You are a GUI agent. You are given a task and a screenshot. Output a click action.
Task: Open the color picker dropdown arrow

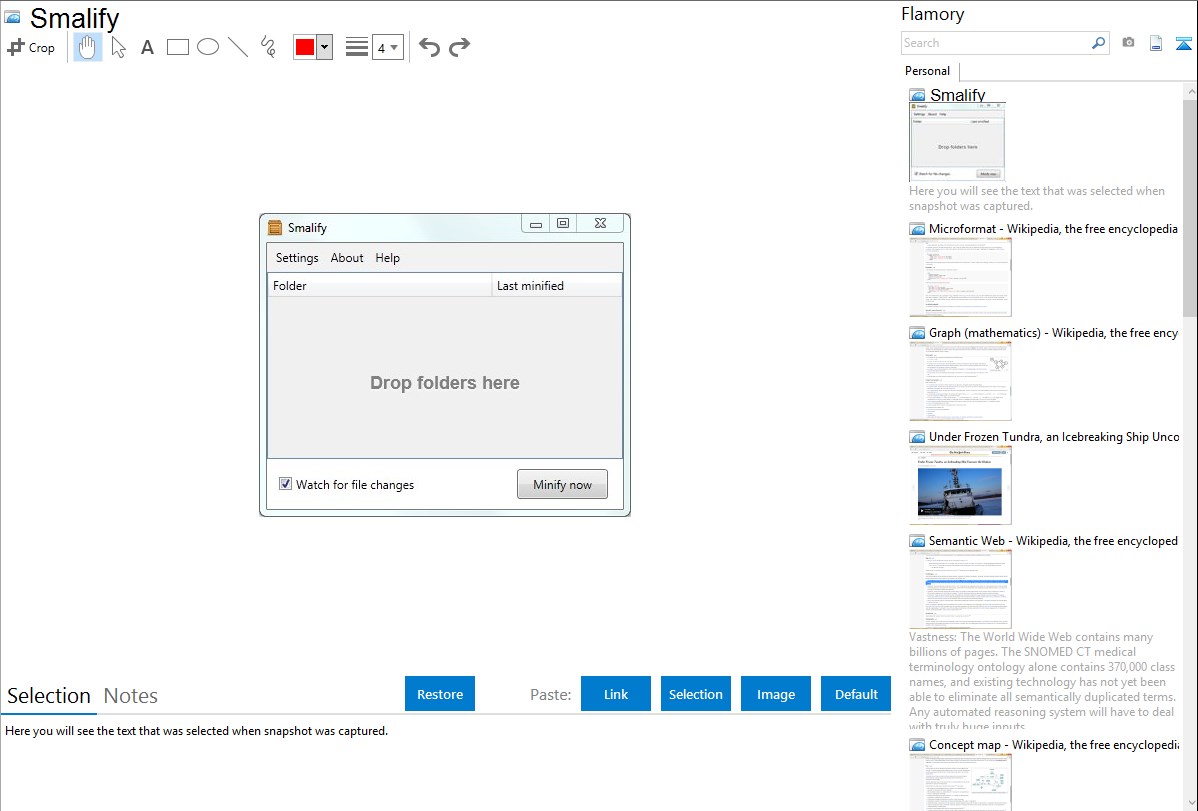point(324,47)
